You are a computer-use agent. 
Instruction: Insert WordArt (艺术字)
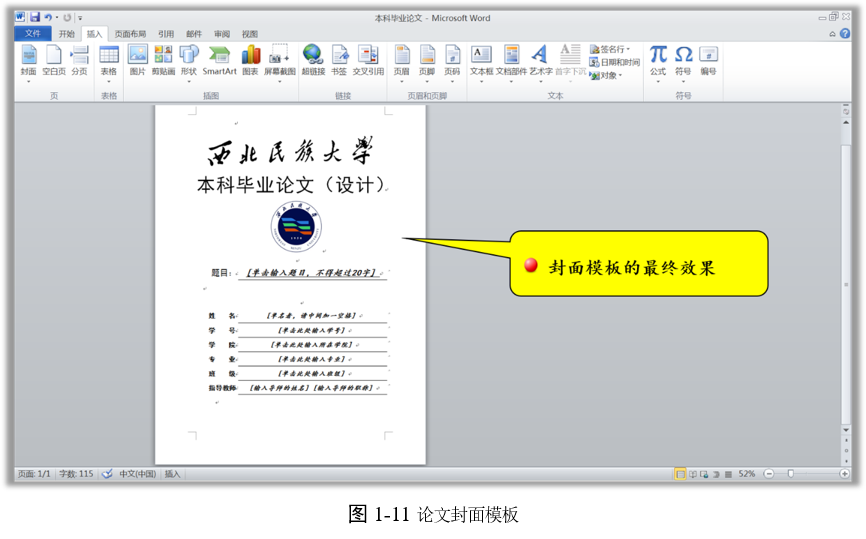(541, 61)
